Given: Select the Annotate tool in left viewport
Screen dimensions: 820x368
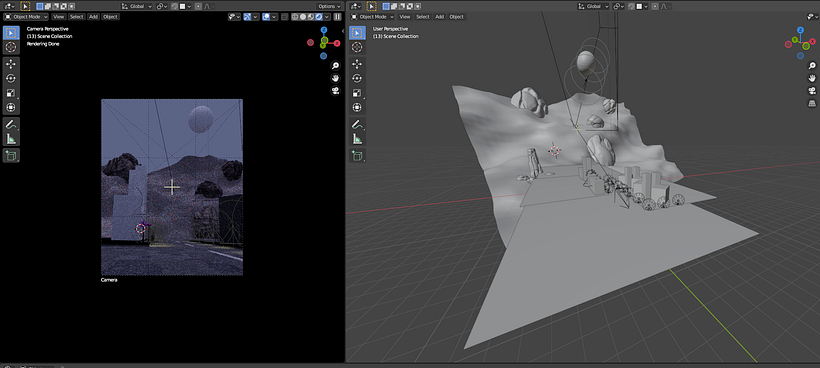Looking at the screenshot, I should tap(11, 124).
